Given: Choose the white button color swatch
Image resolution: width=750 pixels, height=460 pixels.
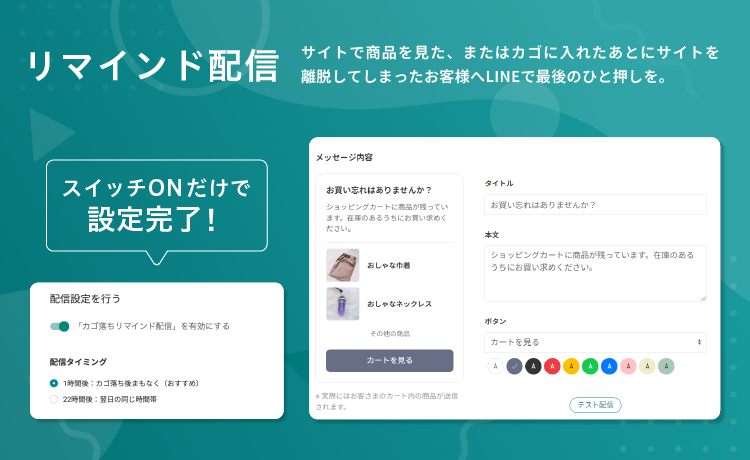Looking at the screenshot, I should point(496,366).
